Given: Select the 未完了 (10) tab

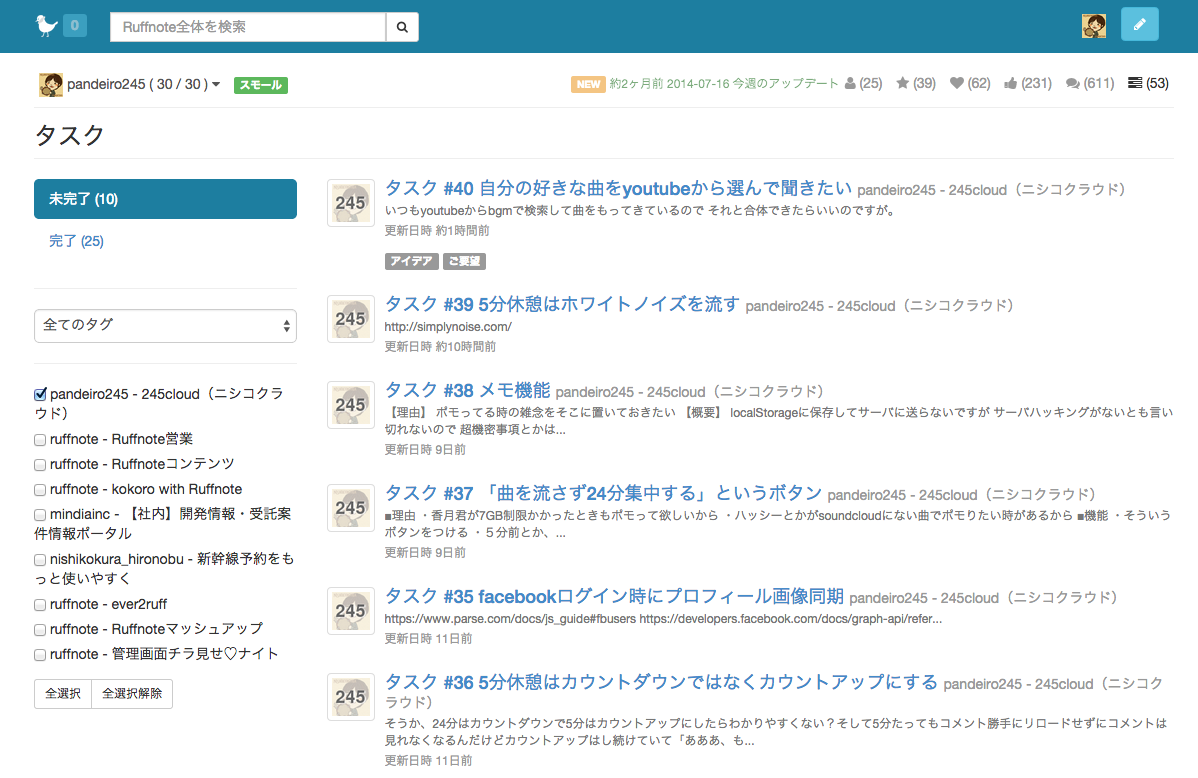Looking at the screenshot, I should (x=165, y=199).
